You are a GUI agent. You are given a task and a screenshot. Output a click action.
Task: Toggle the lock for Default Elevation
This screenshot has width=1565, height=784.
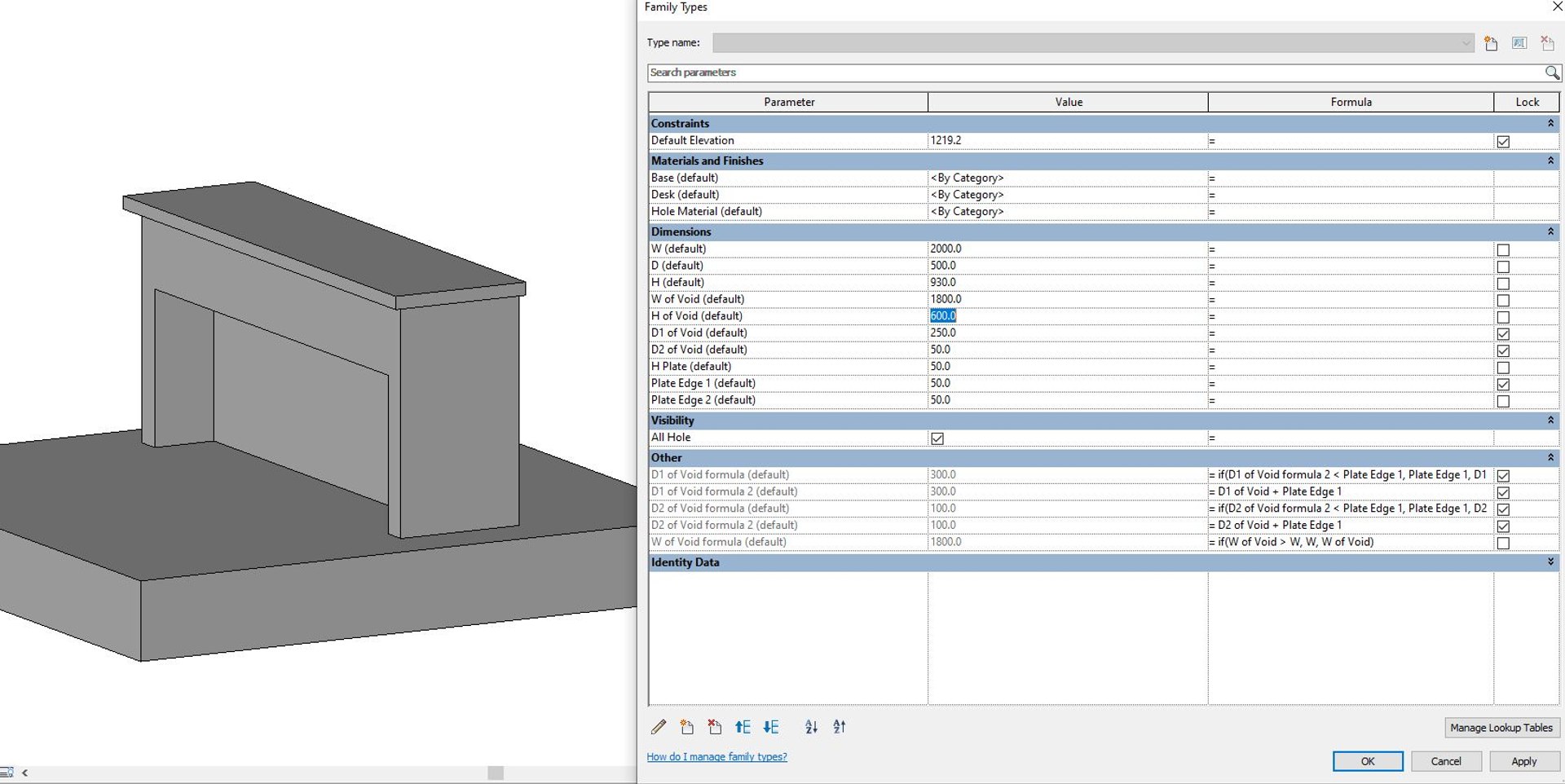coord(1503,142)
